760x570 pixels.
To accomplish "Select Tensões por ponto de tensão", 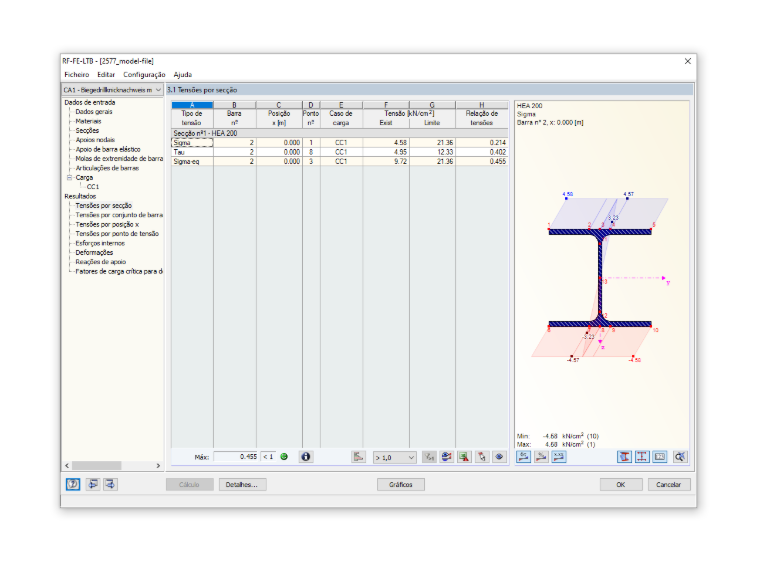I will point(117,234).
